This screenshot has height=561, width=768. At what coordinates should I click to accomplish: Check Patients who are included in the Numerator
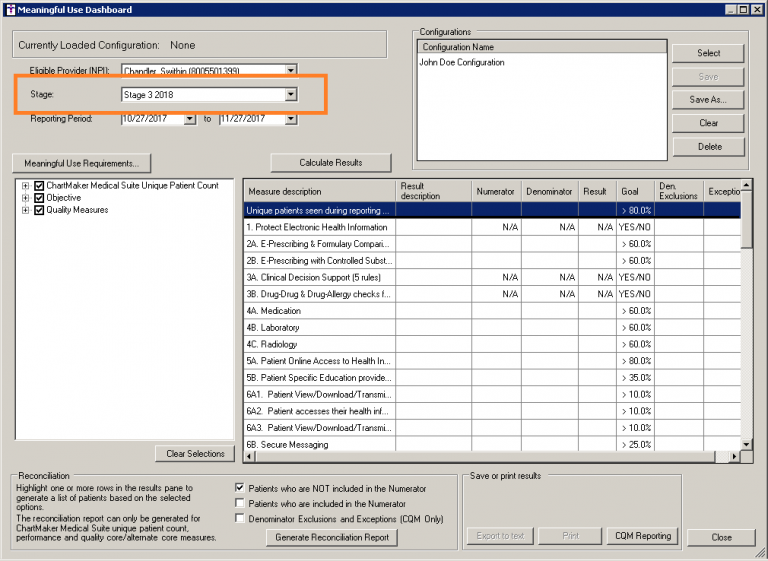(x=240, y=503)
